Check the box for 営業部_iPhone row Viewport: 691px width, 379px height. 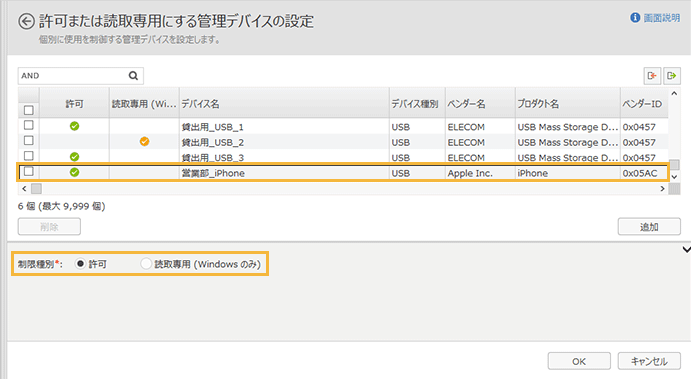pos(29,171)
